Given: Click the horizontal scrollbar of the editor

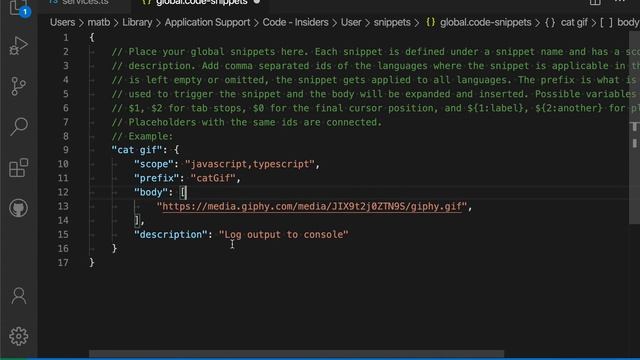Looking at the screenshot, I should [296, 354].
